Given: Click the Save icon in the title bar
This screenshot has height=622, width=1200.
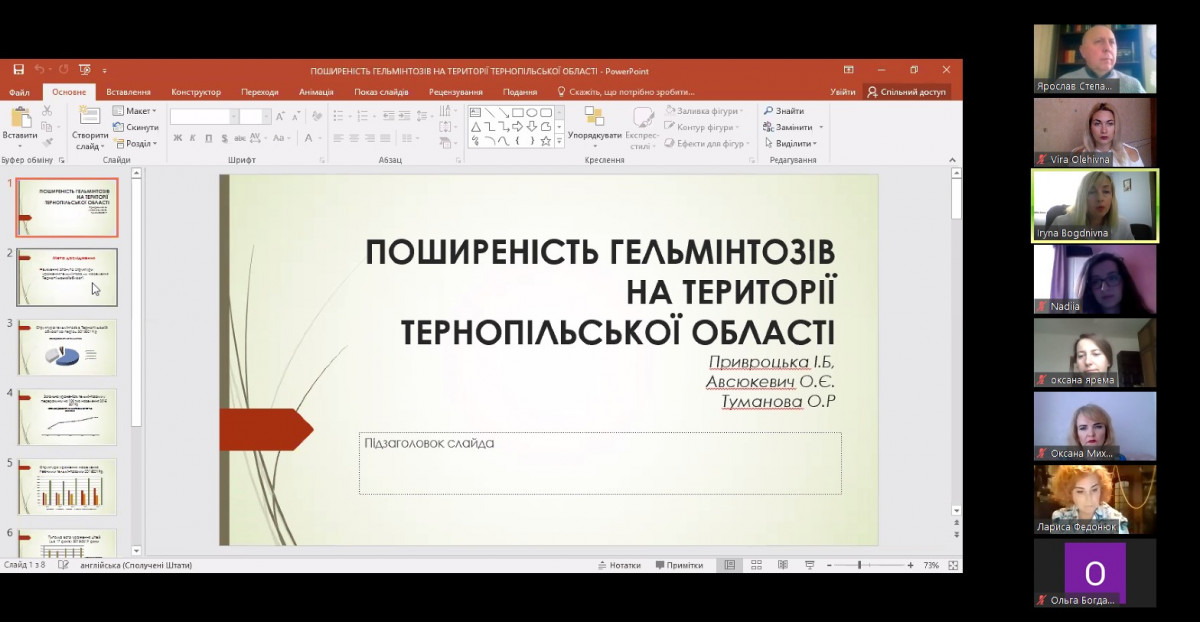Looking at the screenshot, I should tap(19, 70).
